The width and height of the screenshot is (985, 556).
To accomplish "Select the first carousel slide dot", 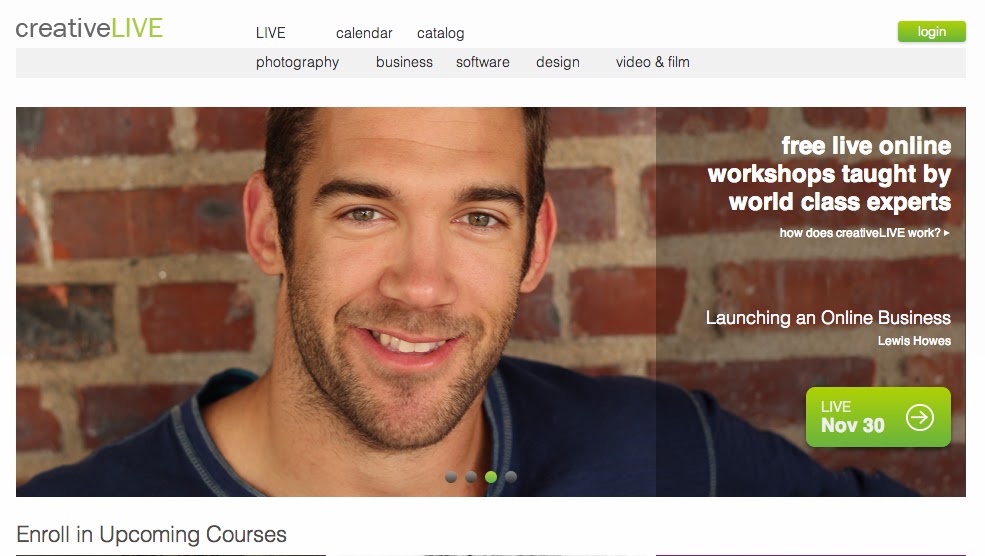I will [x=450, y=477].
